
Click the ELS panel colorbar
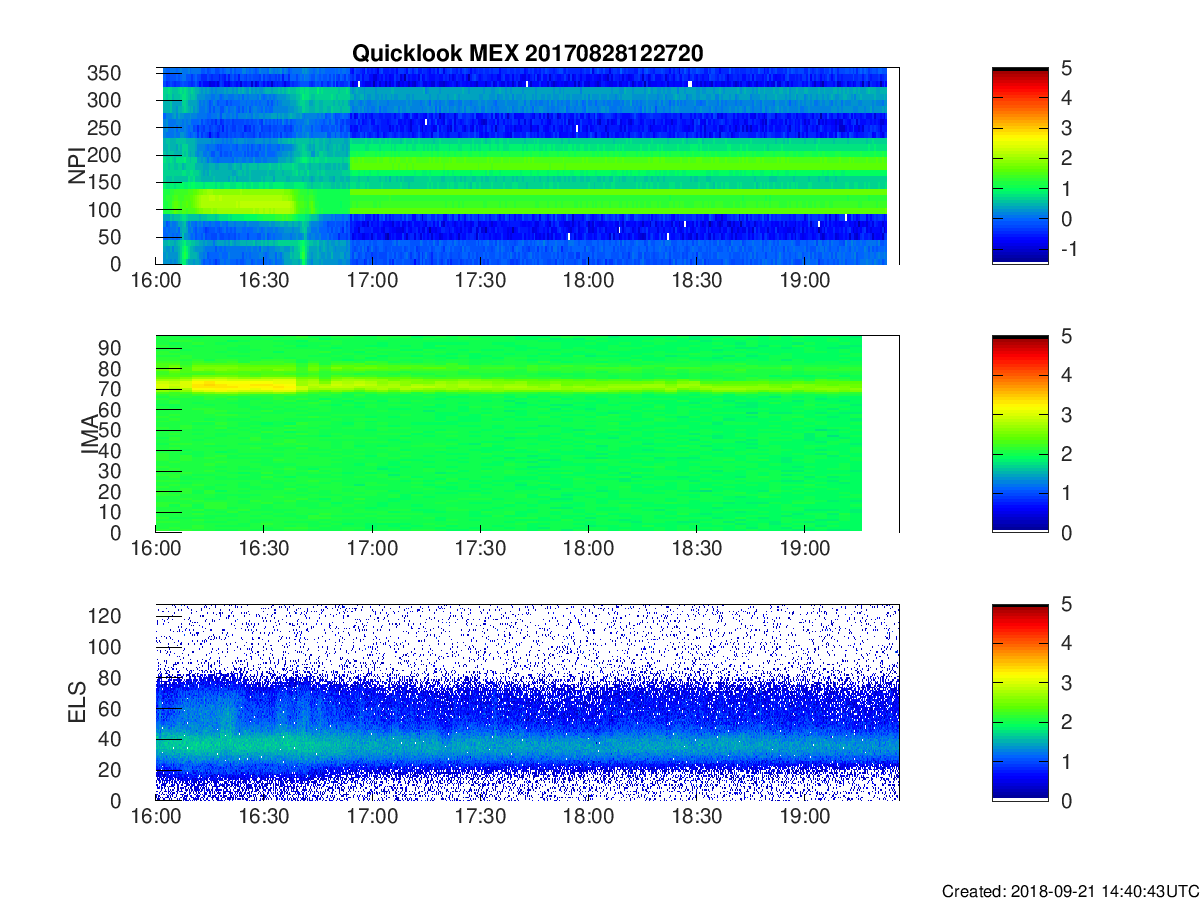point(1020,702)
